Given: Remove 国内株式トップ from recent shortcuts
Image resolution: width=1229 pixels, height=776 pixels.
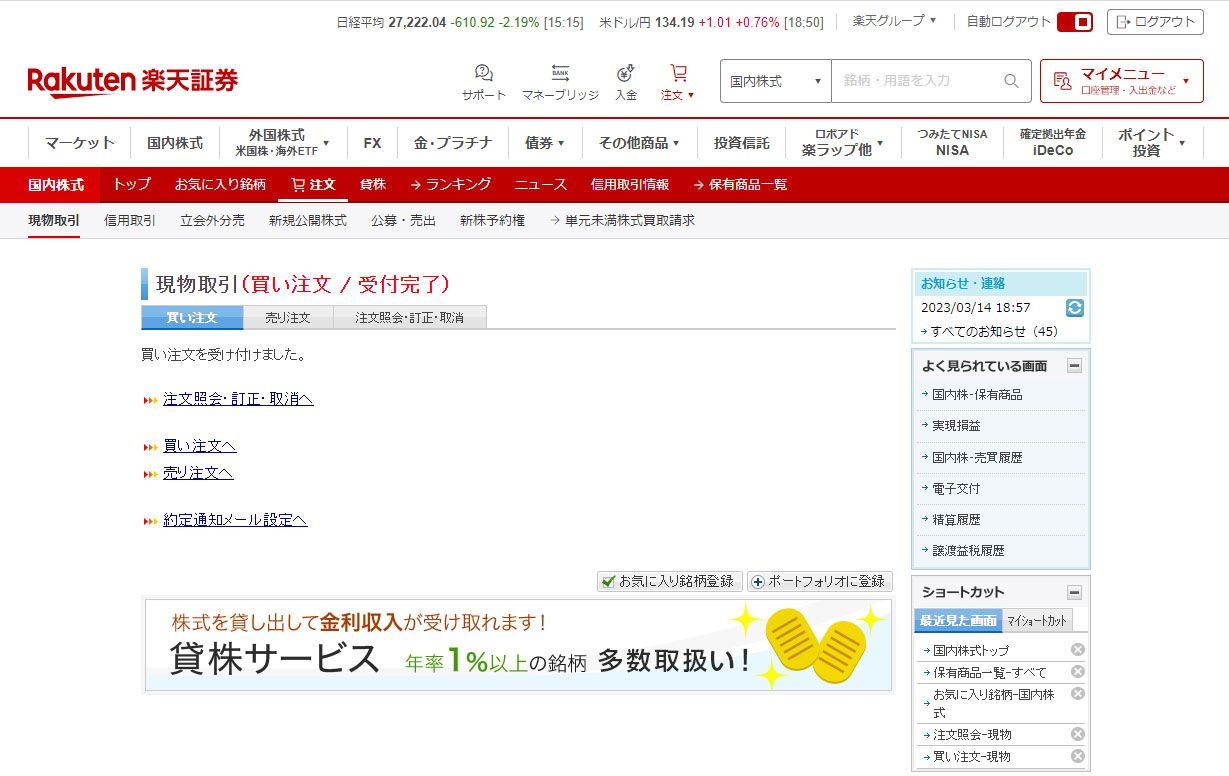Looking at the screenshot, I should pyautogui.click(x=1077, y=650).
